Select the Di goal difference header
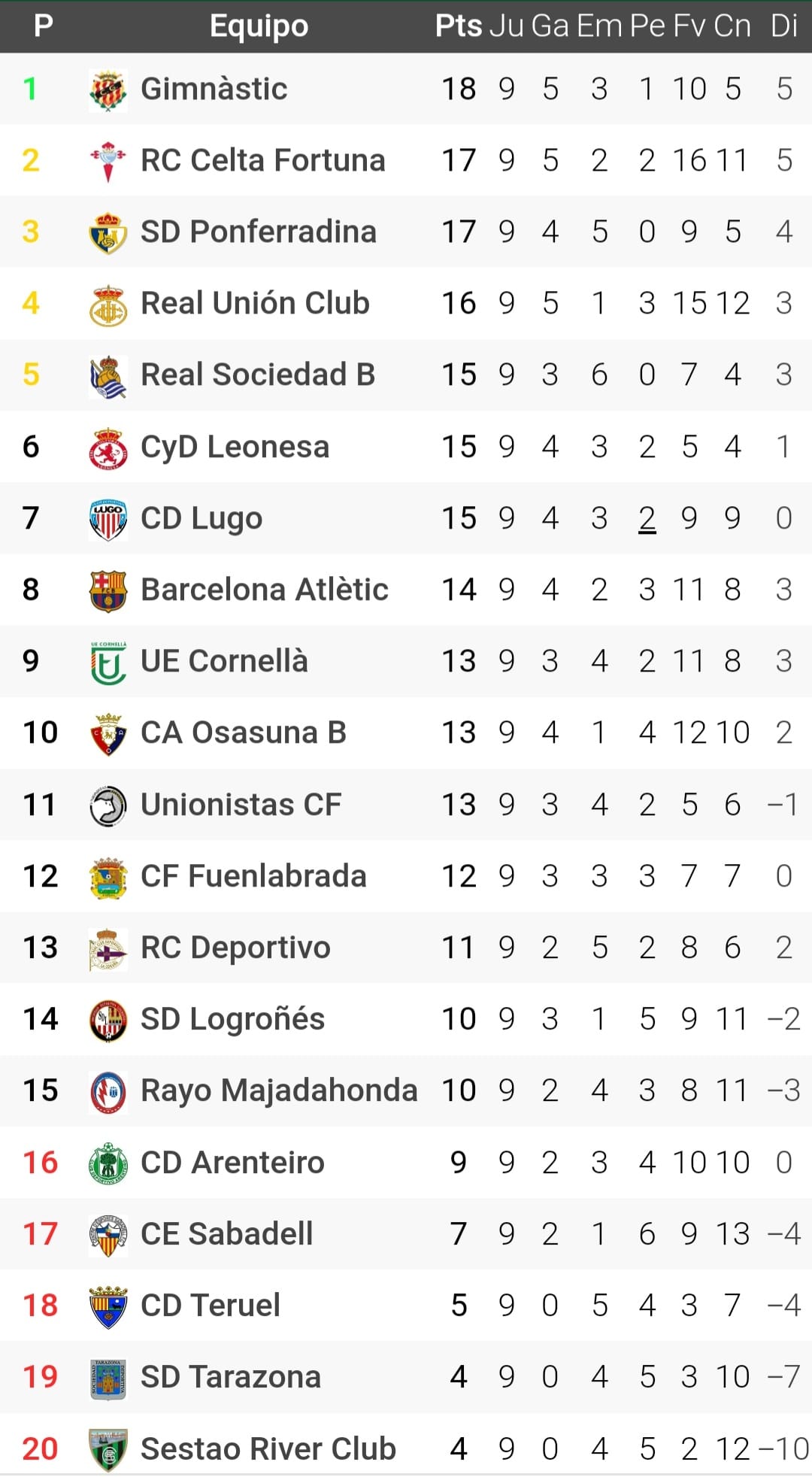Image resolution: width=812 pixels, height=1477 pixels. (783, 26)
